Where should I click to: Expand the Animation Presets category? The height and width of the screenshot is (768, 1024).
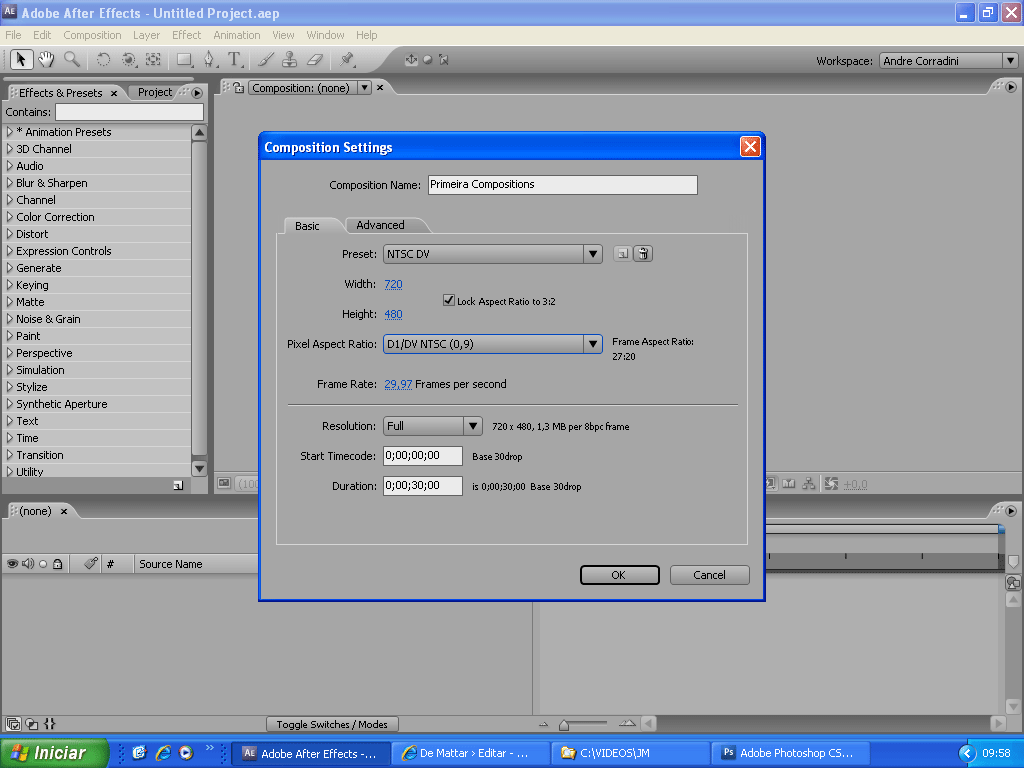point(10,132)
